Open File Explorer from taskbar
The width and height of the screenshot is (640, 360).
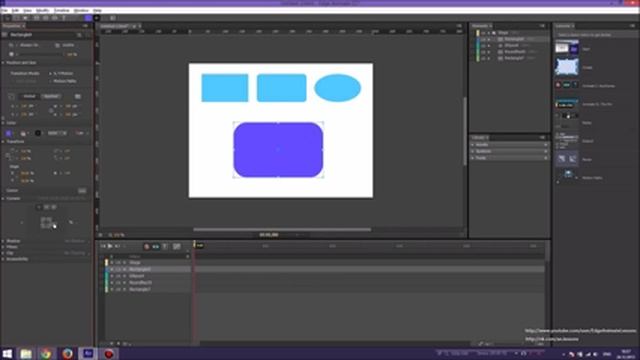point(26,353)
